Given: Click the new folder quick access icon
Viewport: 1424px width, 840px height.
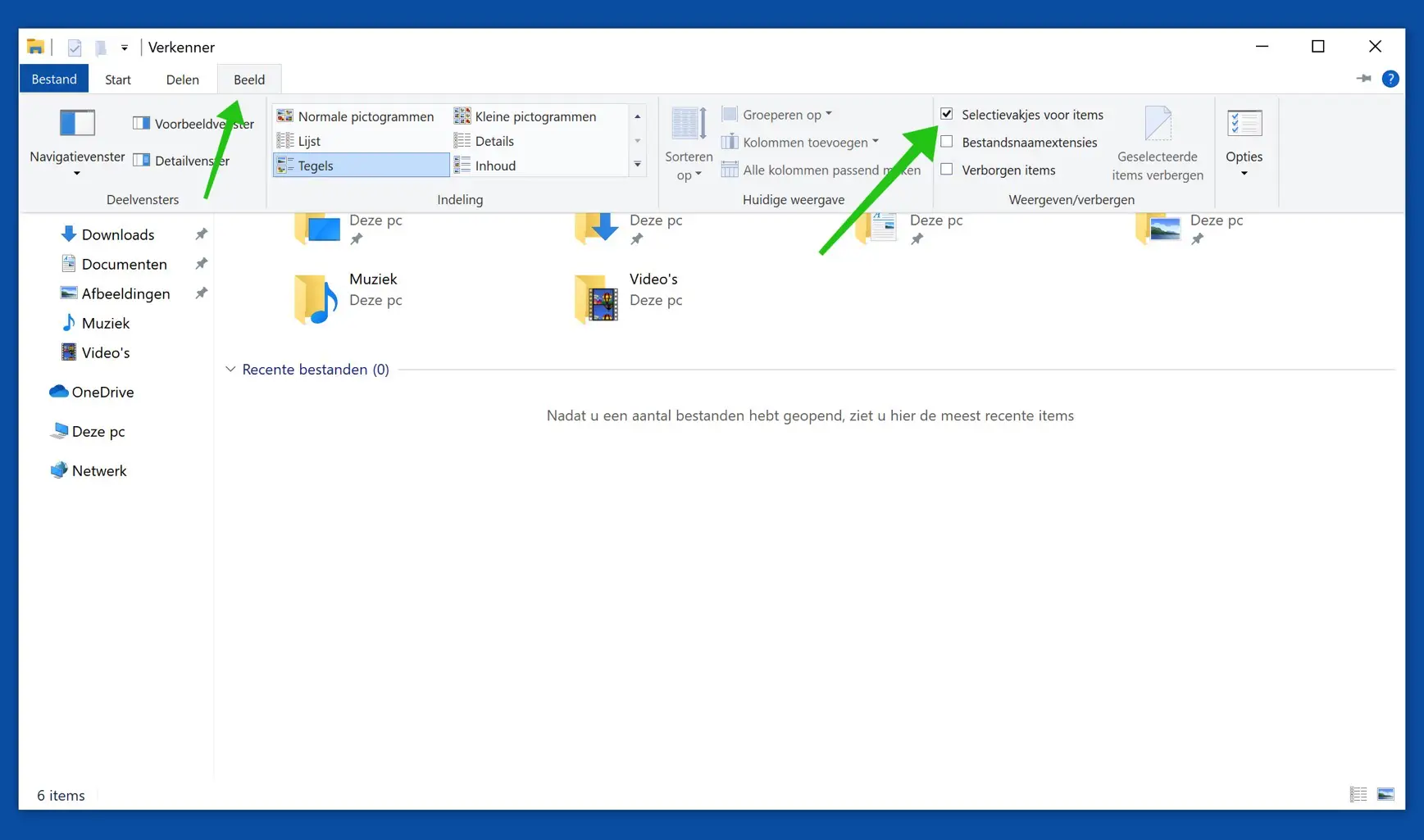Looking at the screenshot, I should pos(101,48).
